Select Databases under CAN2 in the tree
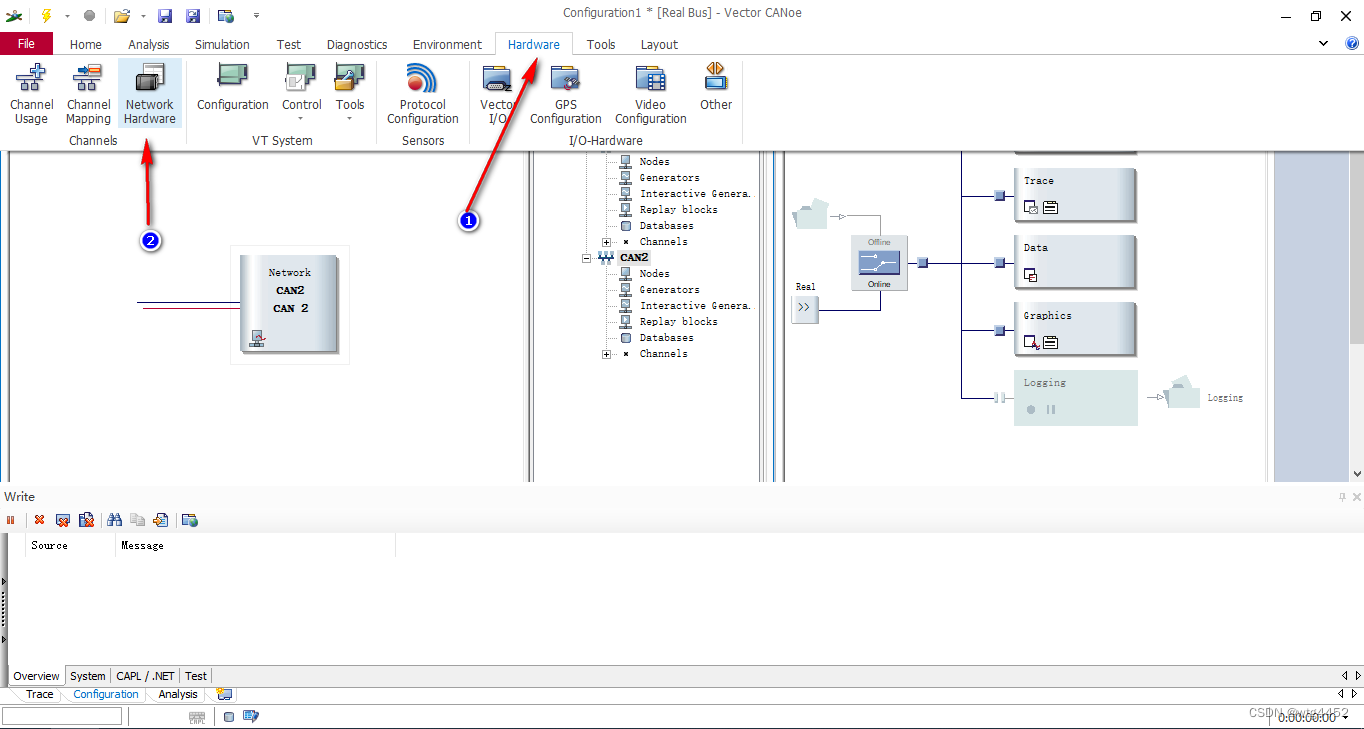The height and width of the screenshot is (729, 1364). click(667, 338)
